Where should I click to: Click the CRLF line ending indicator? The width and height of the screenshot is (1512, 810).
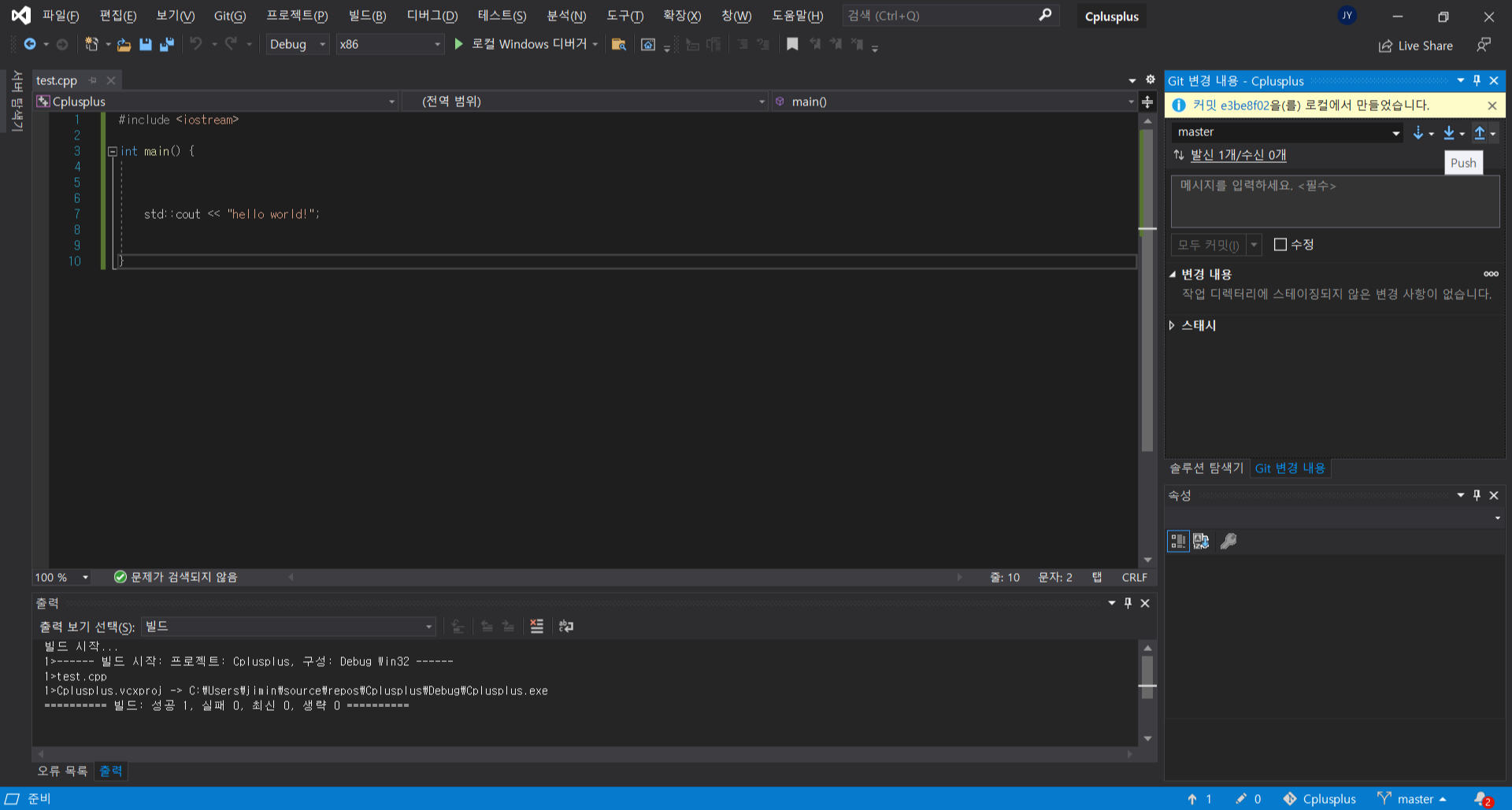(x=1134, y=577)
